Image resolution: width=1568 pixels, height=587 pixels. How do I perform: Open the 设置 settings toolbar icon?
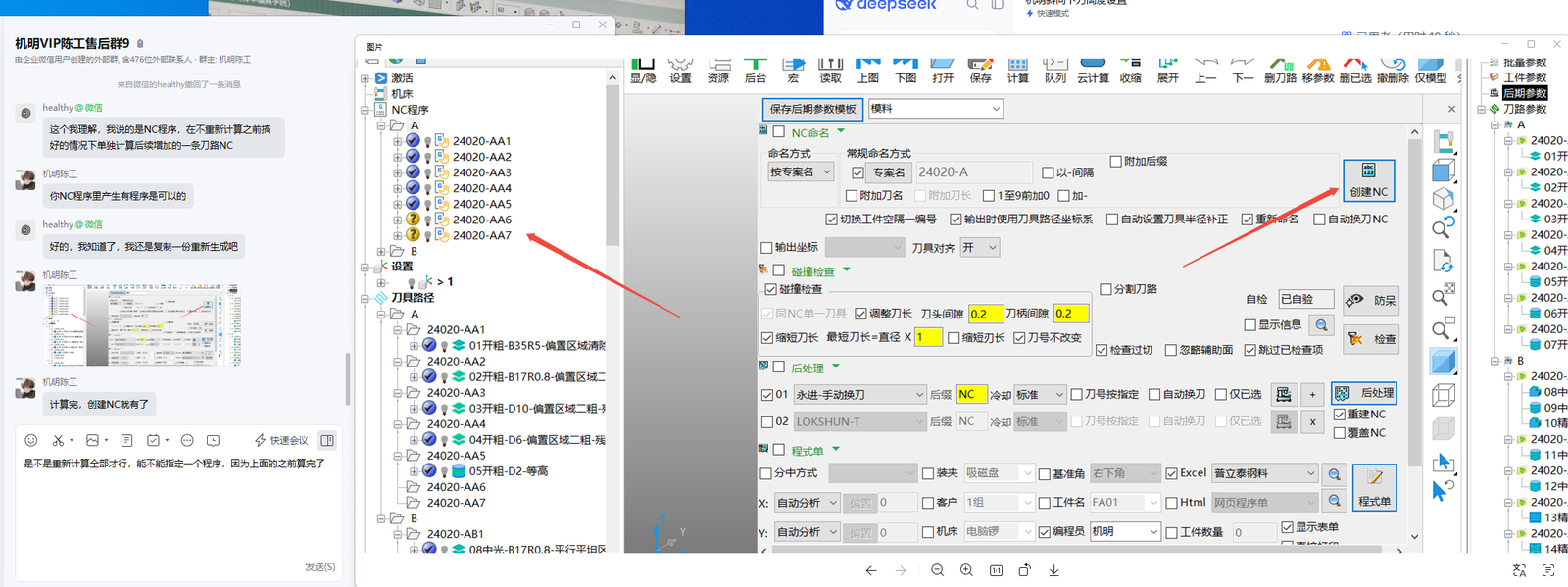click(x=681, y=71)
